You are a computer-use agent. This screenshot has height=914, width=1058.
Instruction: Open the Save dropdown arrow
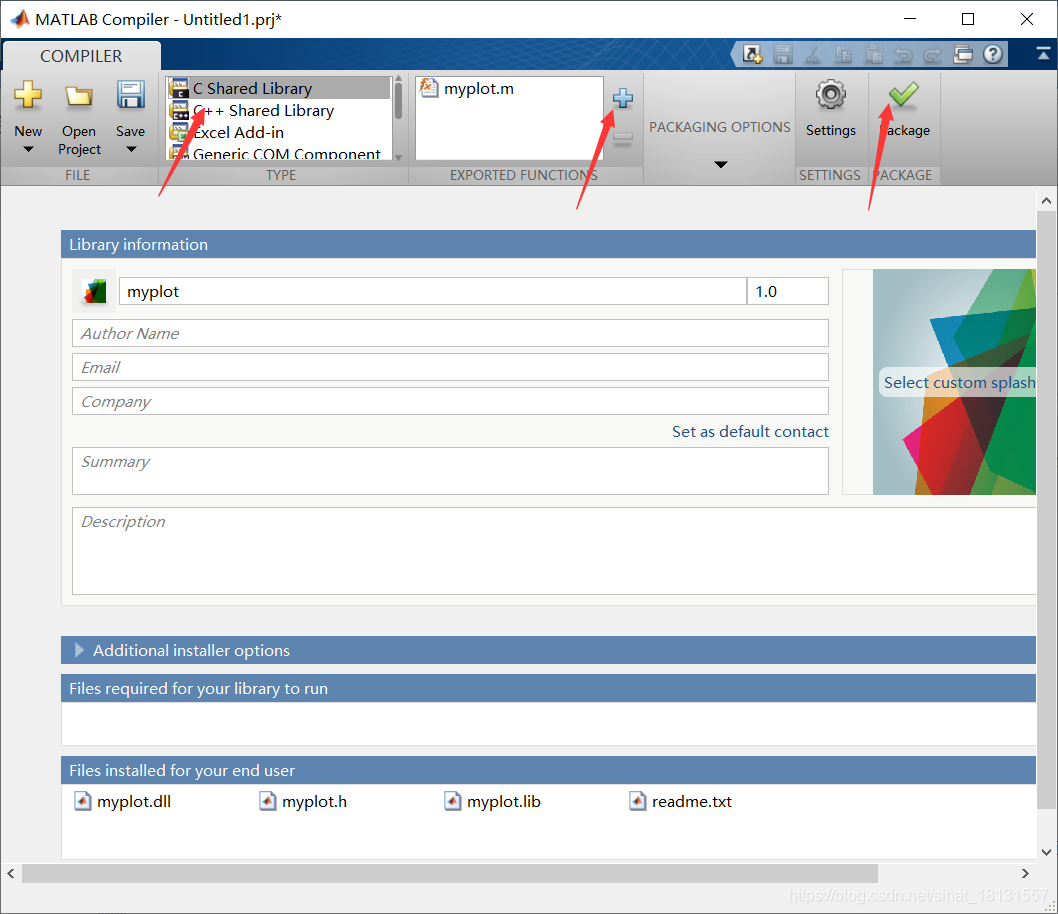tap(131, 149)
